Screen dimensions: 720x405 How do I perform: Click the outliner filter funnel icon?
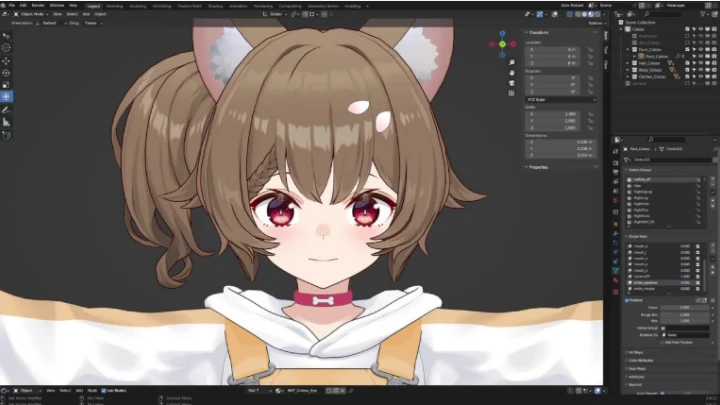click(703, 14)
